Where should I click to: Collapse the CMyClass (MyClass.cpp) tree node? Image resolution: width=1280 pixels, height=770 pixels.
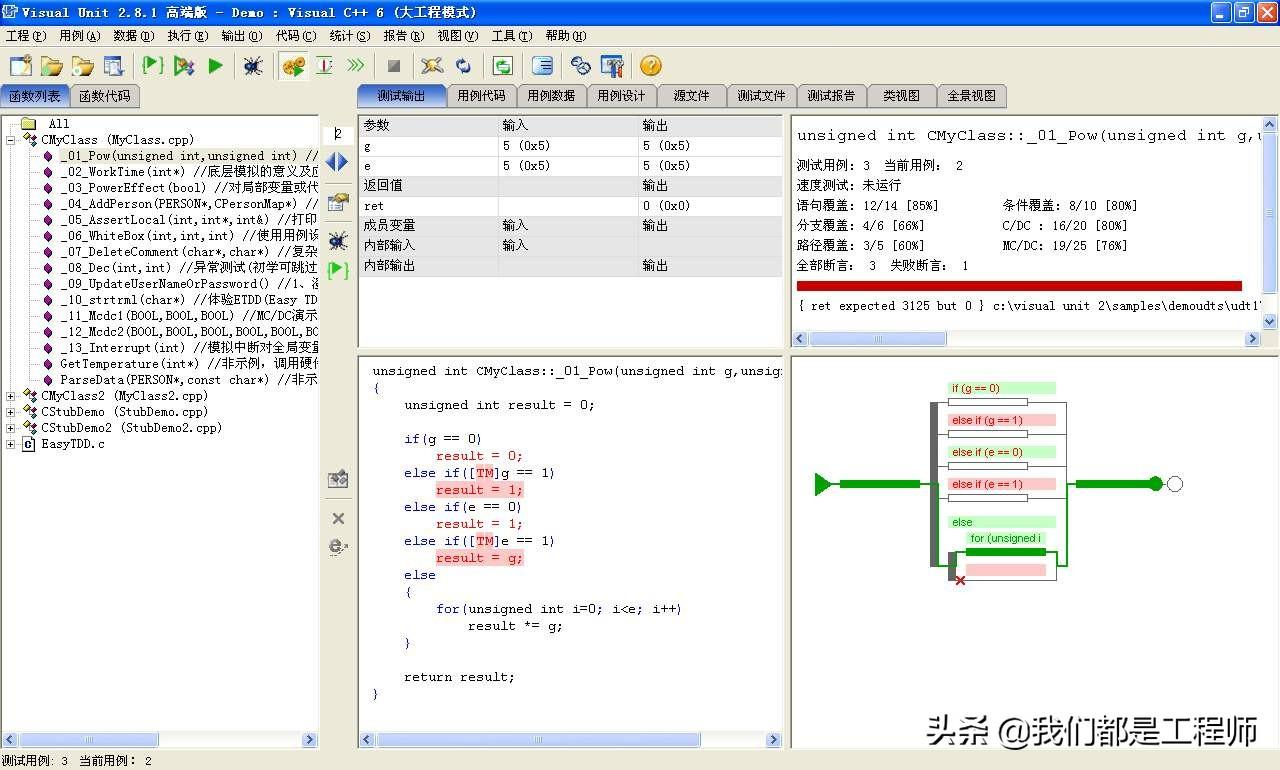10,140
